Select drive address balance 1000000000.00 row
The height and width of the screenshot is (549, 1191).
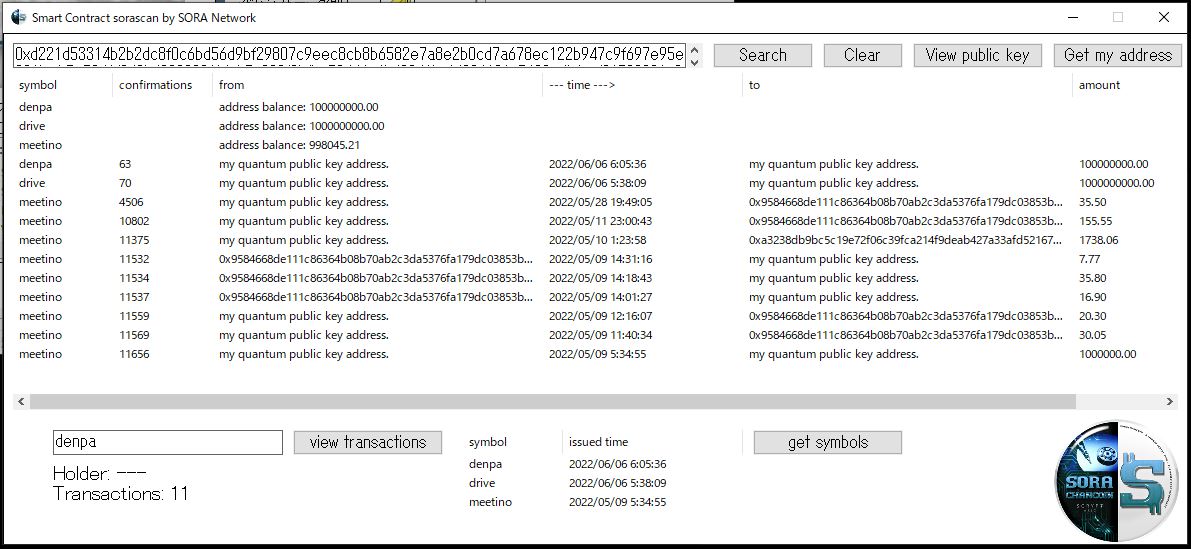596,126
